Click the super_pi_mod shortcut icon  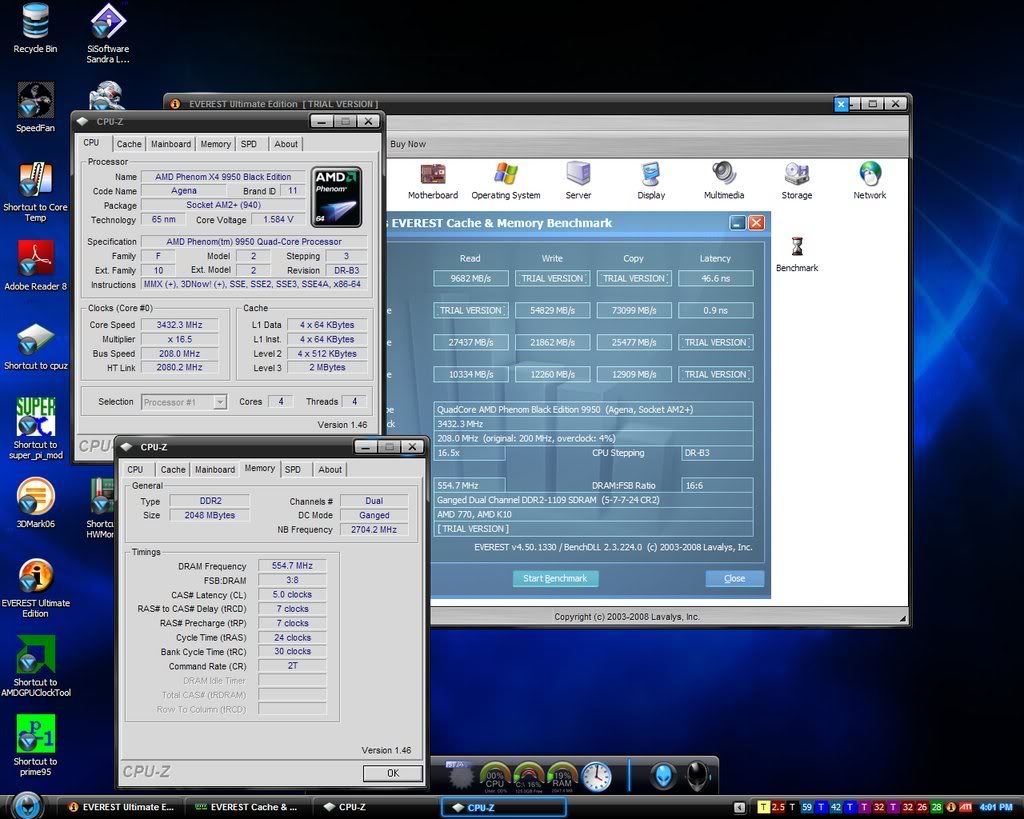coord(35,428)
